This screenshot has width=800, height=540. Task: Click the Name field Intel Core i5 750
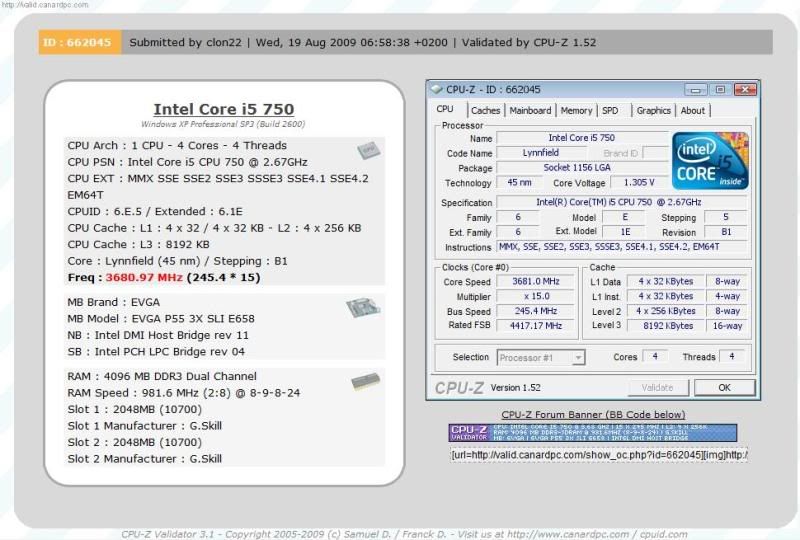click(582, 138)
